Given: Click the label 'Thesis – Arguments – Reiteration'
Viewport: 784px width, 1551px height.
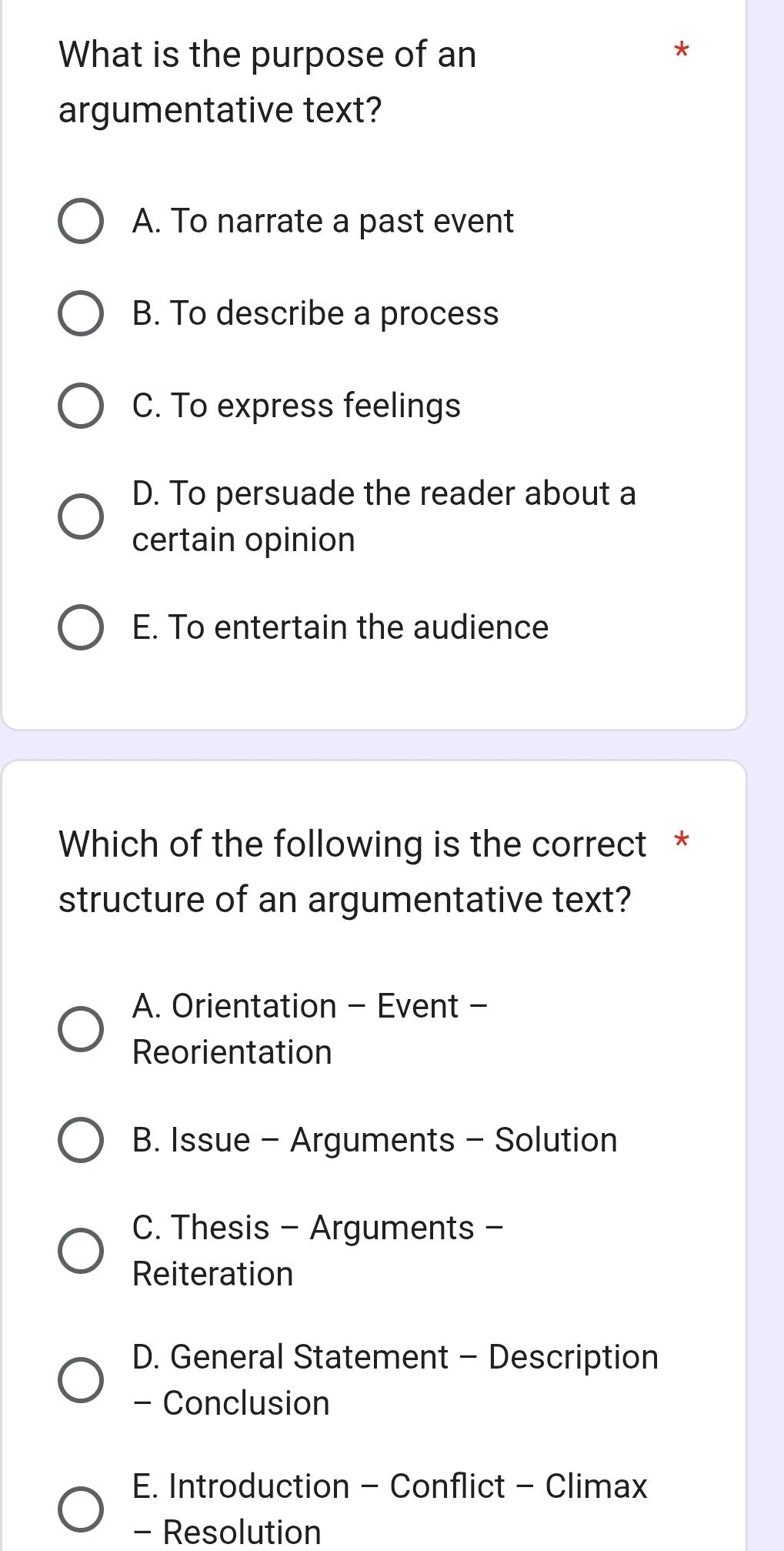Looking at the screenshot, I should coord(315,1250).
